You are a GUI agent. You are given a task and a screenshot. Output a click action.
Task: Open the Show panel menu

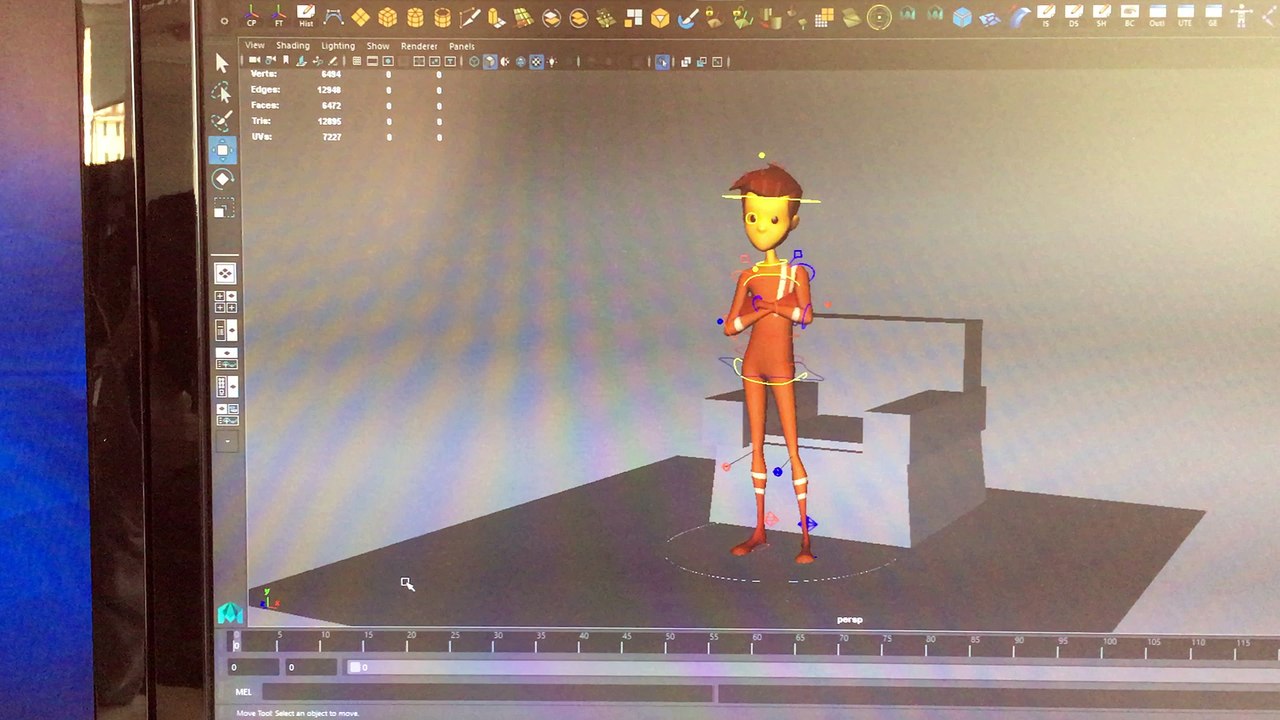pos(378,46)
